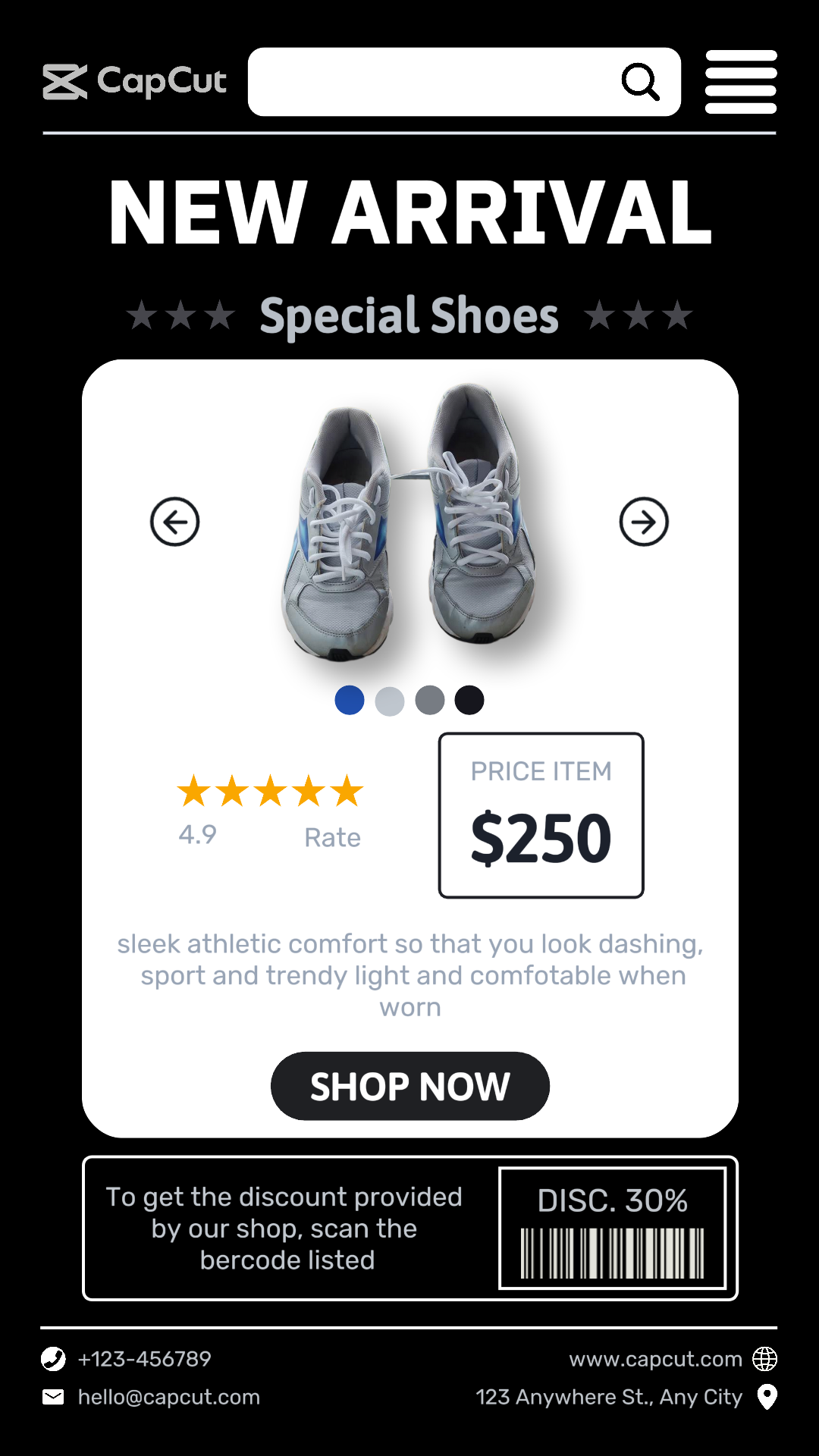The height and width of the screenshot is (1456, 819).
Task: Click the $250 price item box
Action: 541,815
